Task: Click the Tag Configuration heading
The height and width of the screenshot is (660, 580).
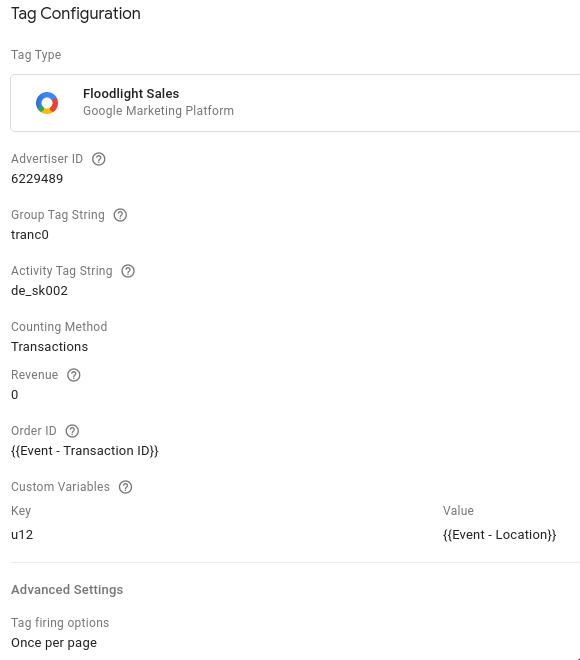Action: (x=76, y=13)
